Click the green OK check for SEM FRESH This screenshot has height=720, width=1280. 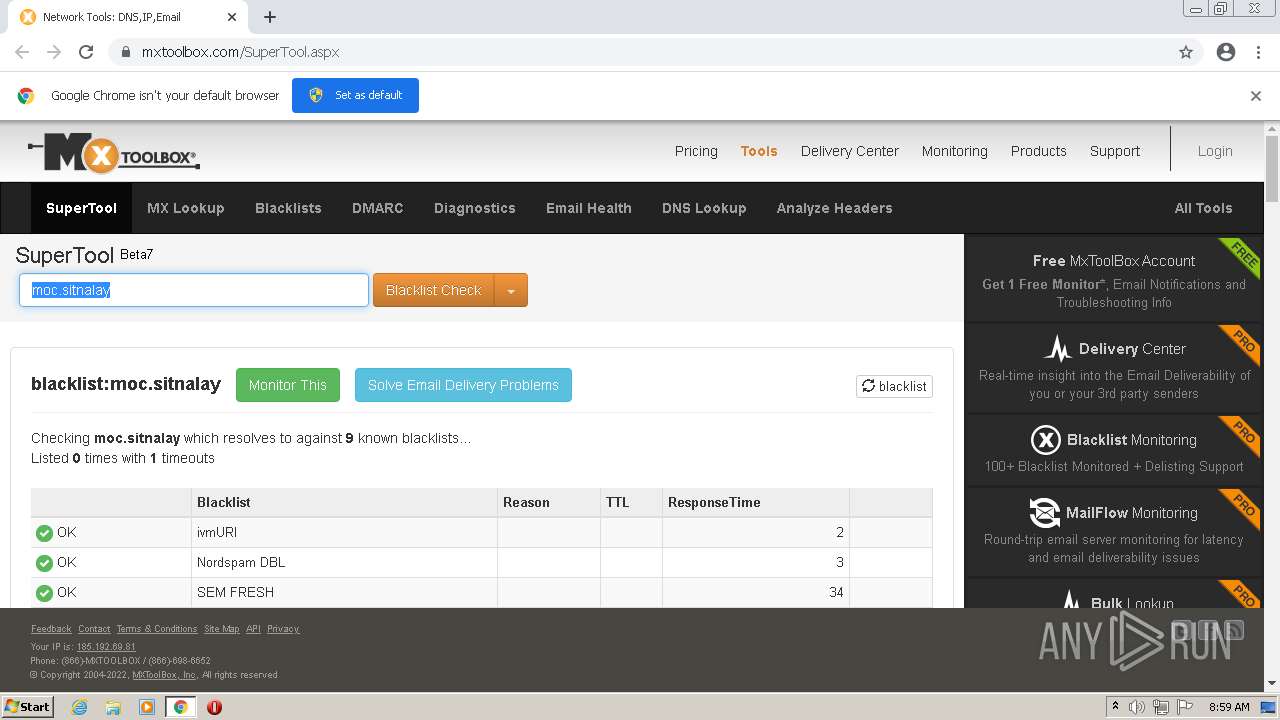click(44, 593)
